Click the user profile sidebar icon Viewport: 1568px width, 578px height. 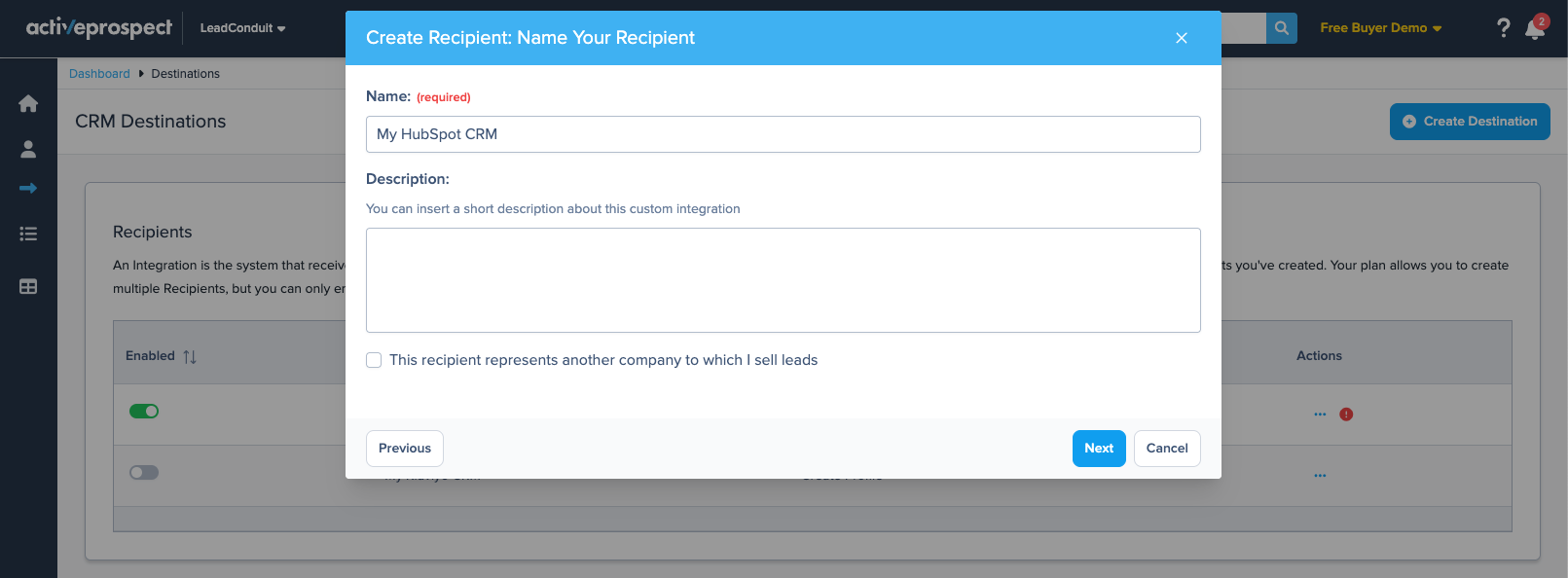(28, 149)
